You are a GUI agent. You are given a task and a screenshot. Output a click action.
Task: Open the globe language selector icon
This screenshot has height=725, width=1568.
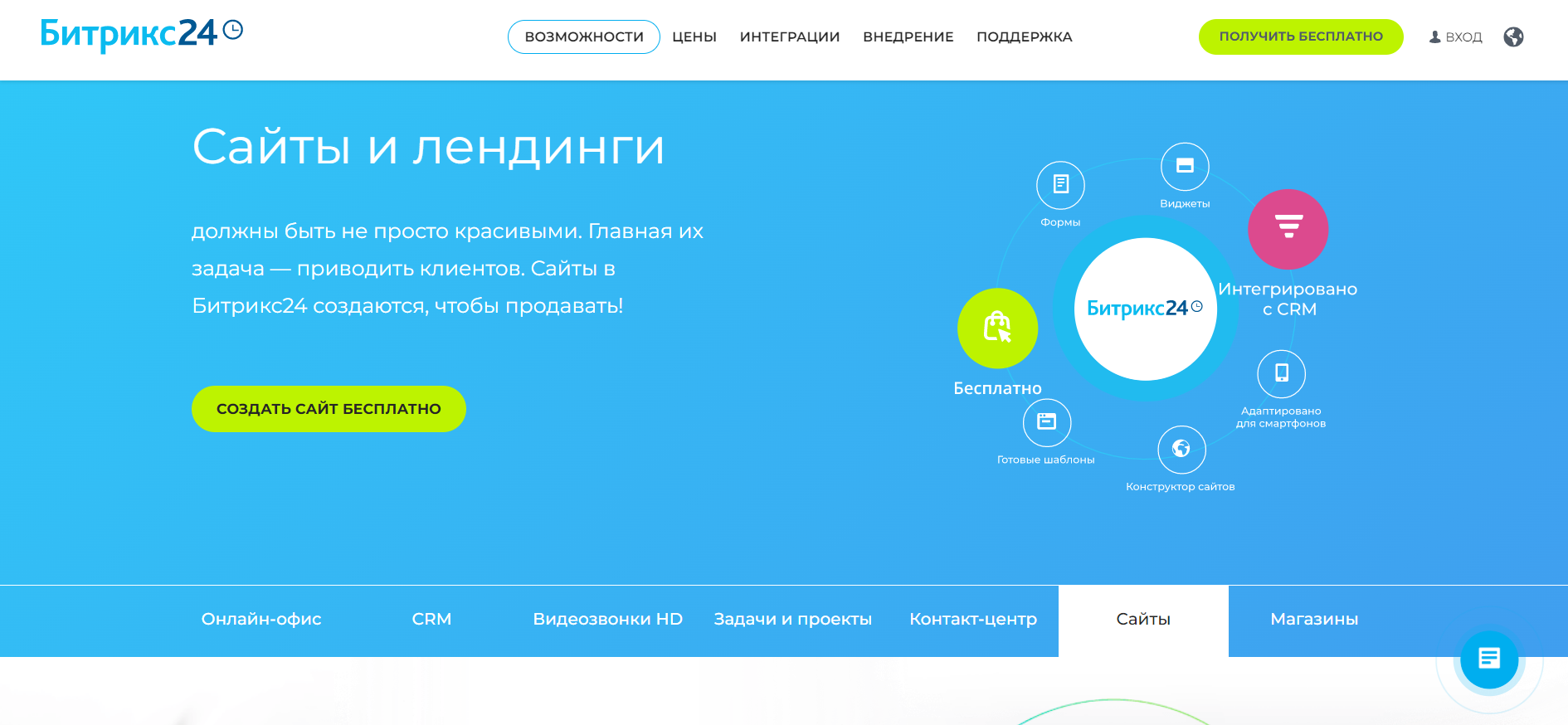click(1513, 36)
